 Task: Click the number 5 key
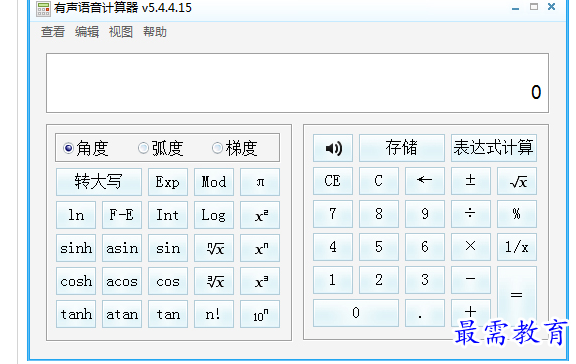pos(379,247)
